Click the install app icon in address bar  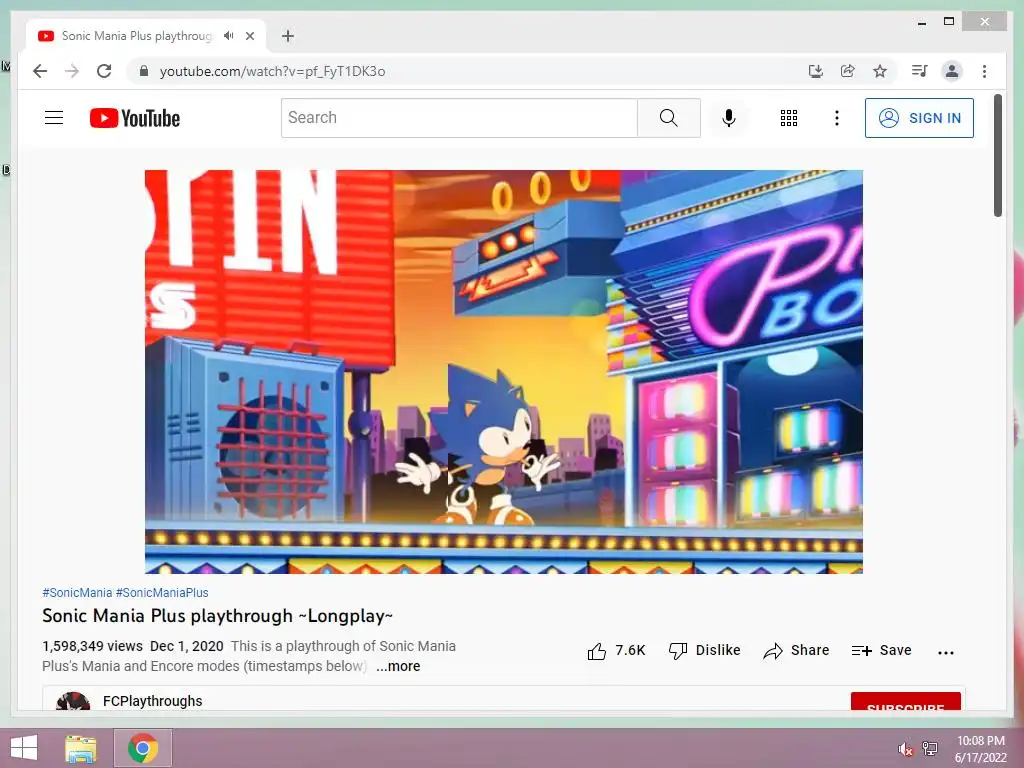click(815, 71)
